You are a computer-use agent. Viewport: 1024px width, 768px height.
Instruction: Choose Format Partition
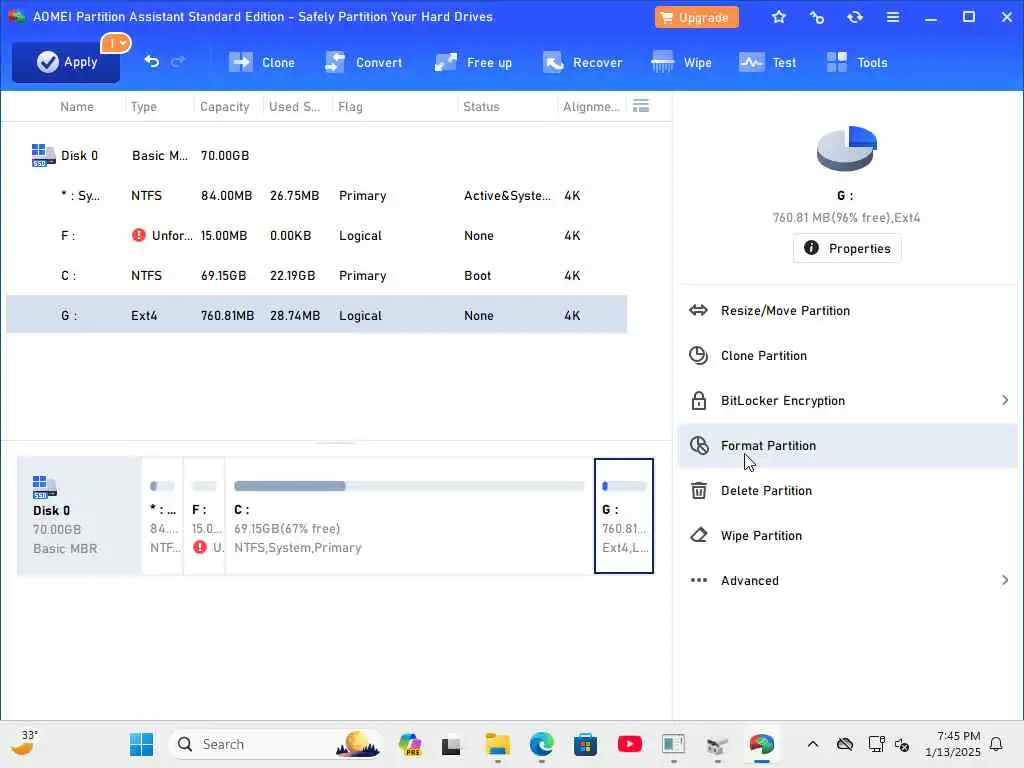(x=847, y=445)
